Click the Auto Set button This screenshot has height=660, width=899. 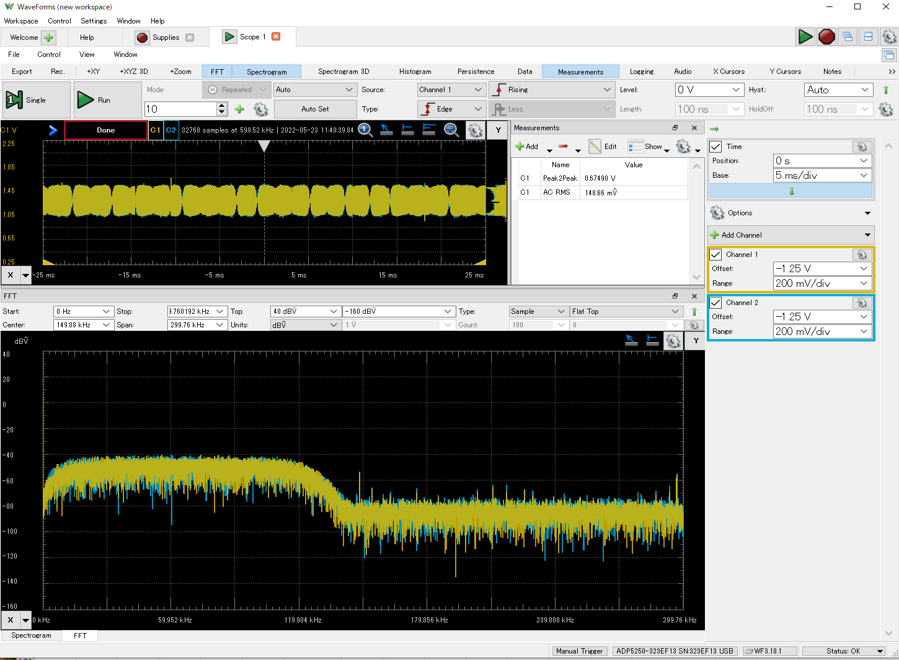click(315, 109)
